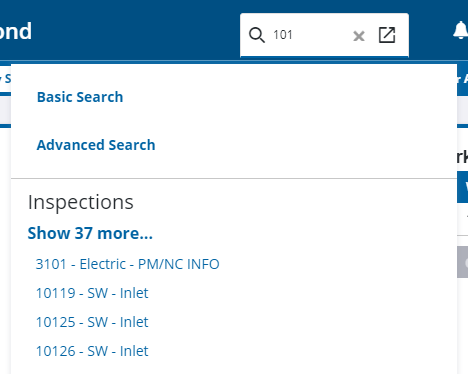This screenshot has height=374, width=468.
Task: Open the notifications bell
Action: click(x=461, y=30)
